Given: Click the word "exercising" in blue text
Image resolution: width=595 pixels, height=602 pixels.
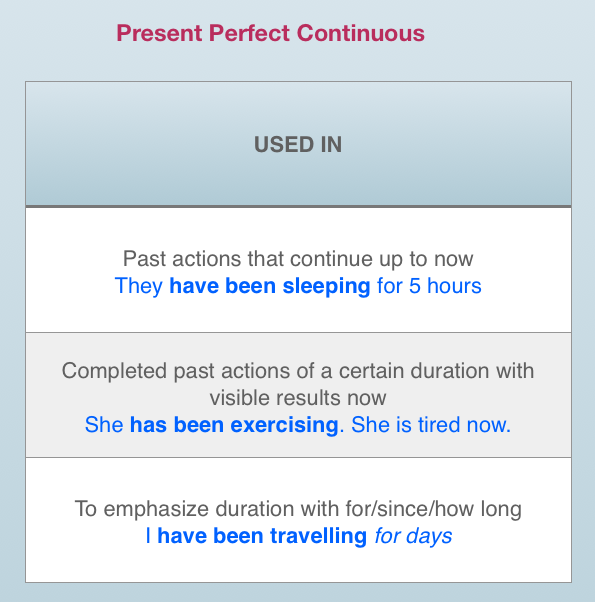Looking at the screenshot, I should (284, 425).
